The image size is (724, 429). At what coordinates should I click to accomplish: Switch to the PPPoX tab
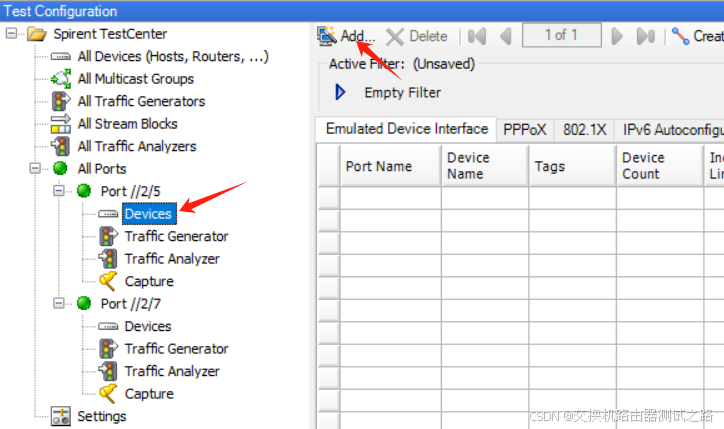click(525, 129)
